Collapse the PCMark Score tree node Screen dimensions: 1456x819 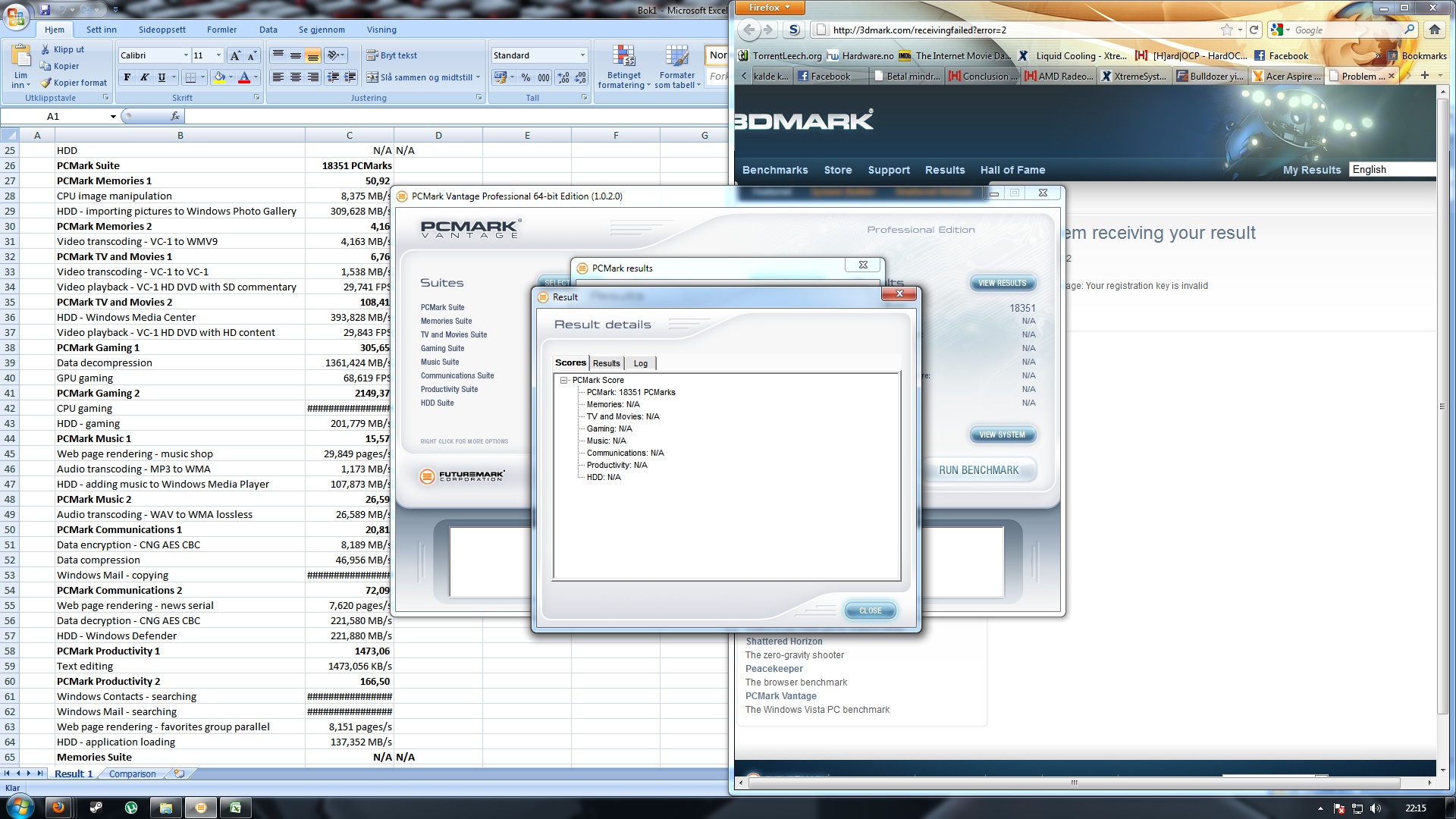(564, 380)
